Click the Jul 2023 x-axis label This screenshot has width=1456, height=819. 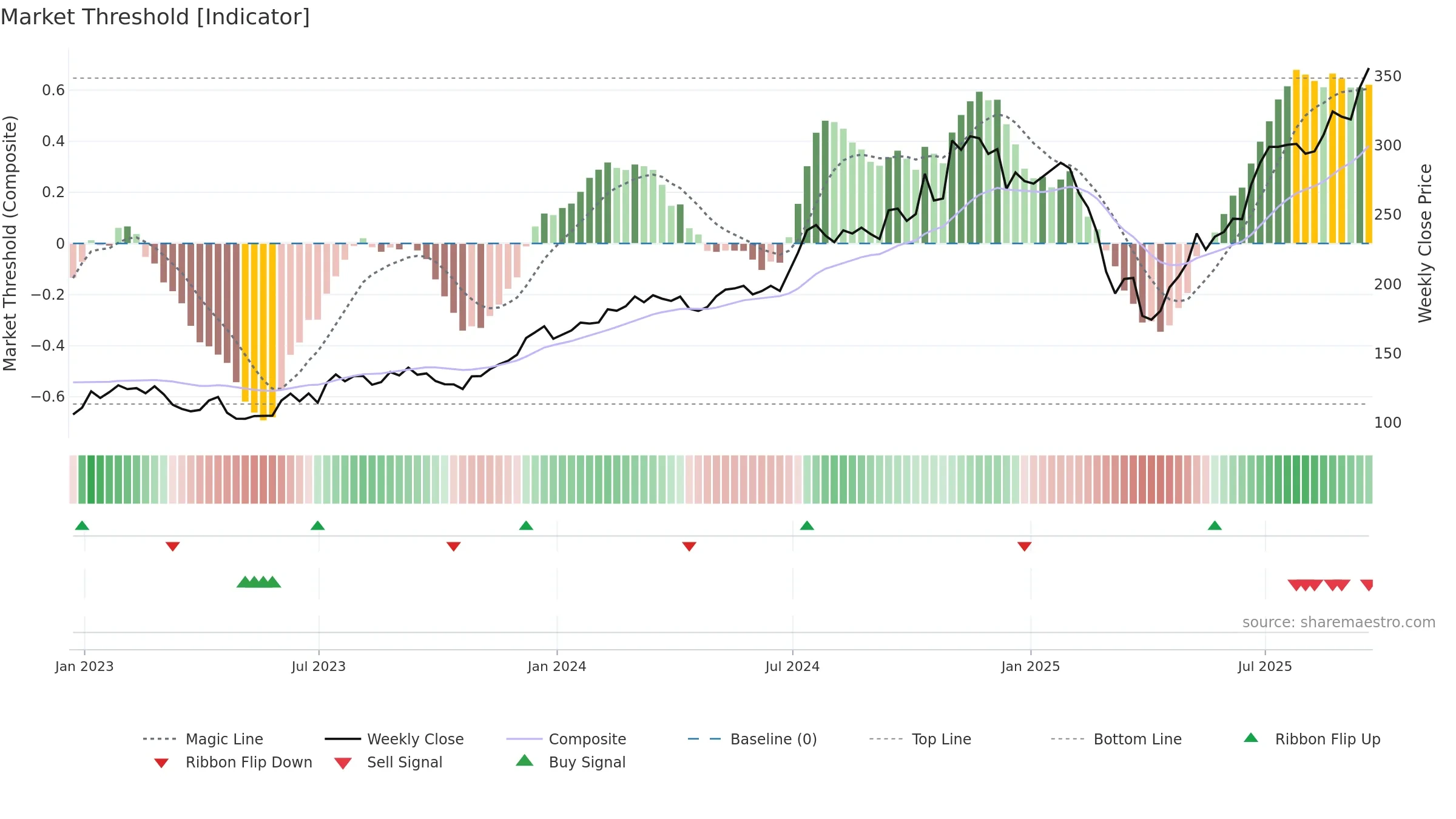pos(318,666)
